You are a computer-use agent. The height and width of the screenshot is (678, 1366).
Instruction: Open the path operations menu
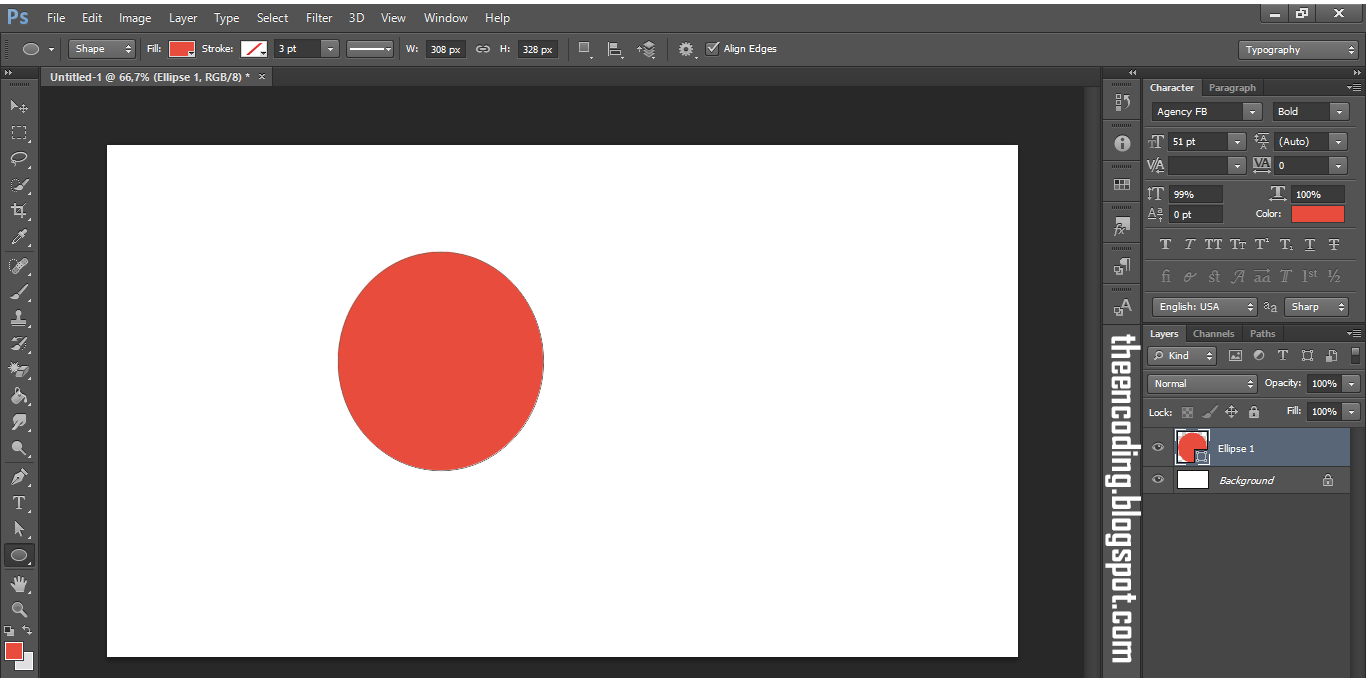coord(585,49)
